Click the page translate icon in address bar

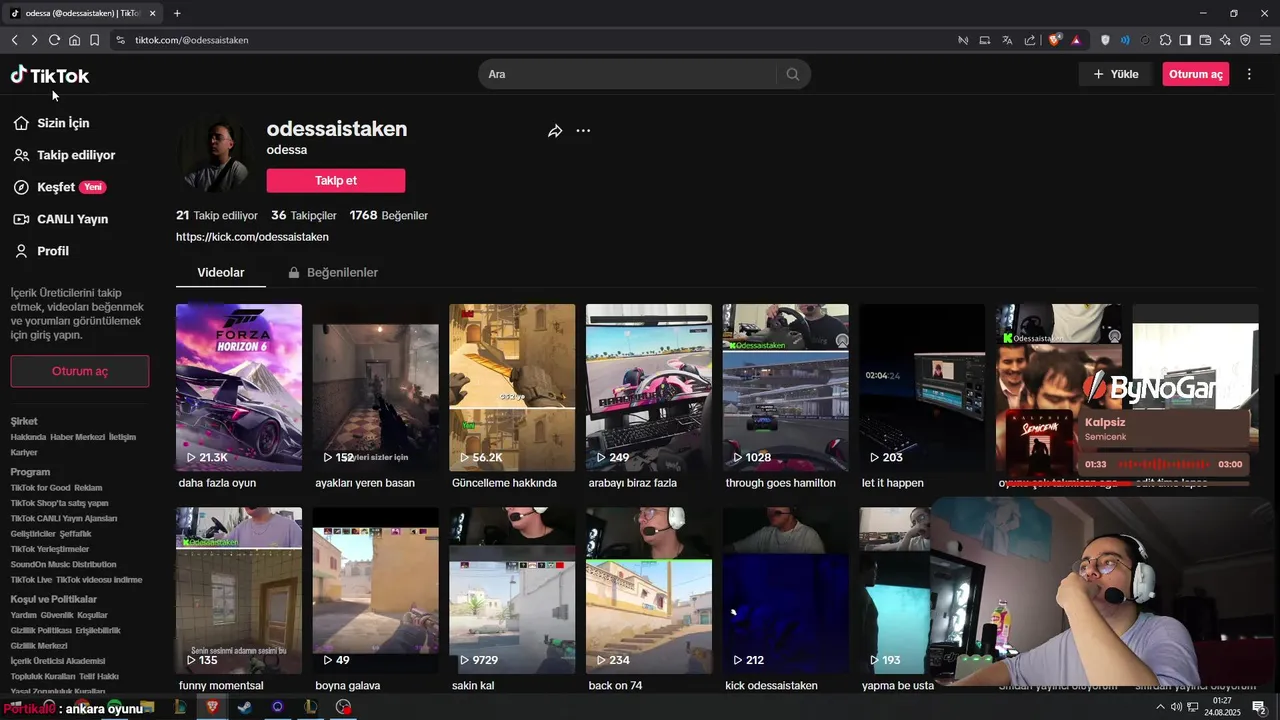[x=1007, y=40]
